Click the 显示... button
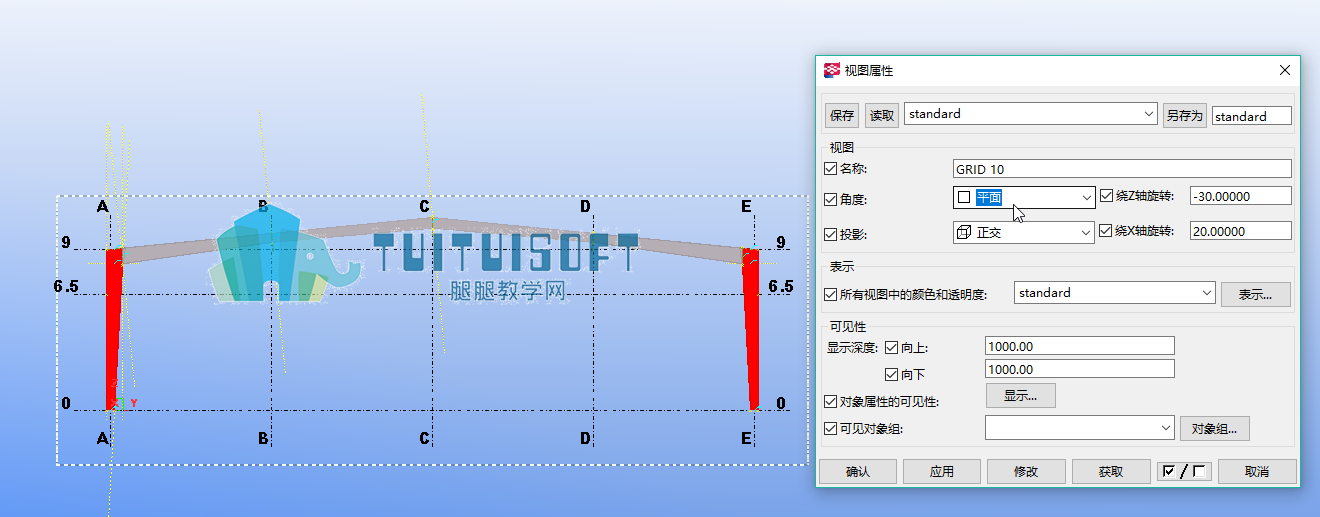This screenshot has height=517, width=1320. point(1021,396)
